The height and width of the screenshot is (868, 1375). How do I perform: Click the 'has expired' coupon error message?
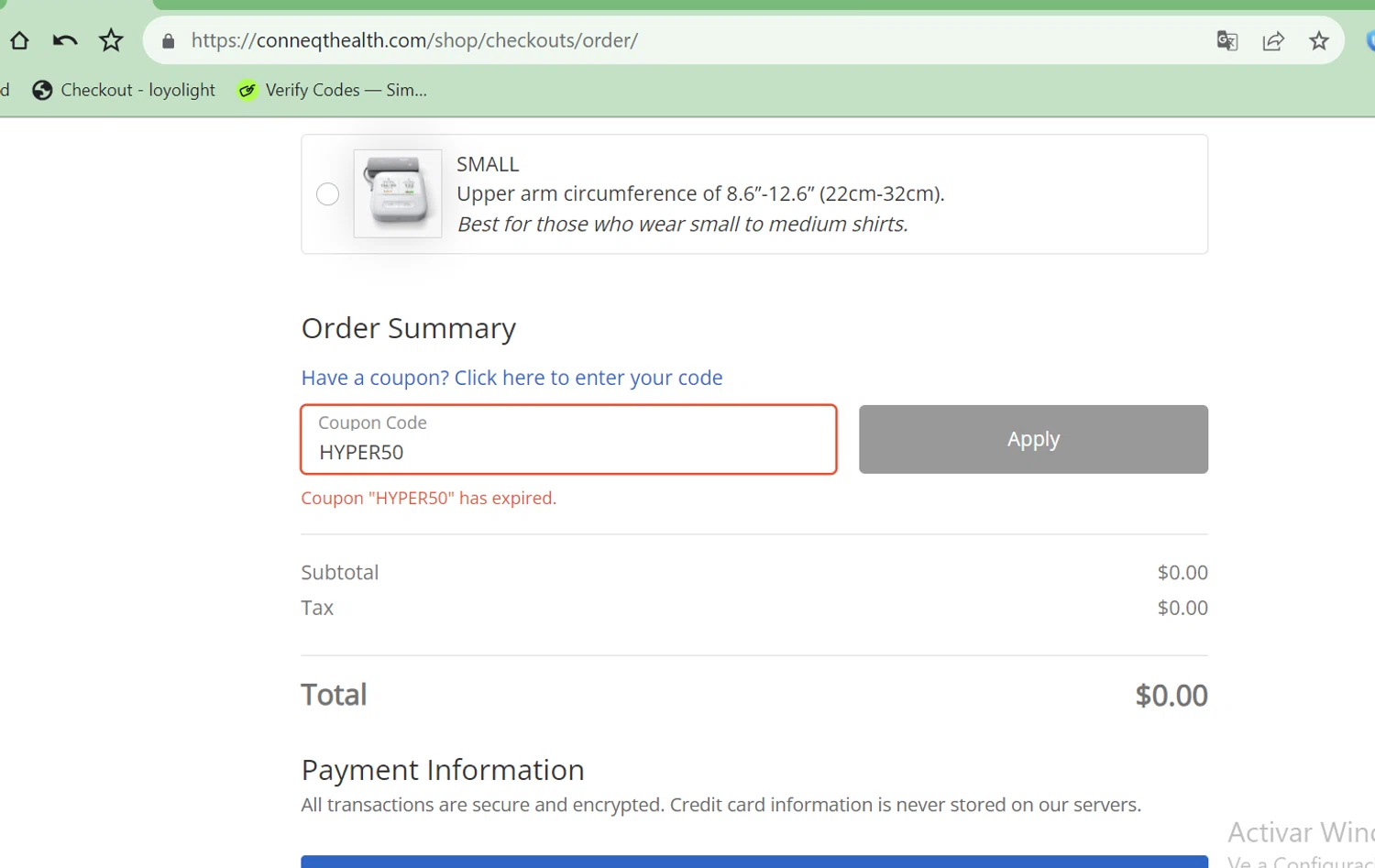pyautogui.click(x=429, y=498)
